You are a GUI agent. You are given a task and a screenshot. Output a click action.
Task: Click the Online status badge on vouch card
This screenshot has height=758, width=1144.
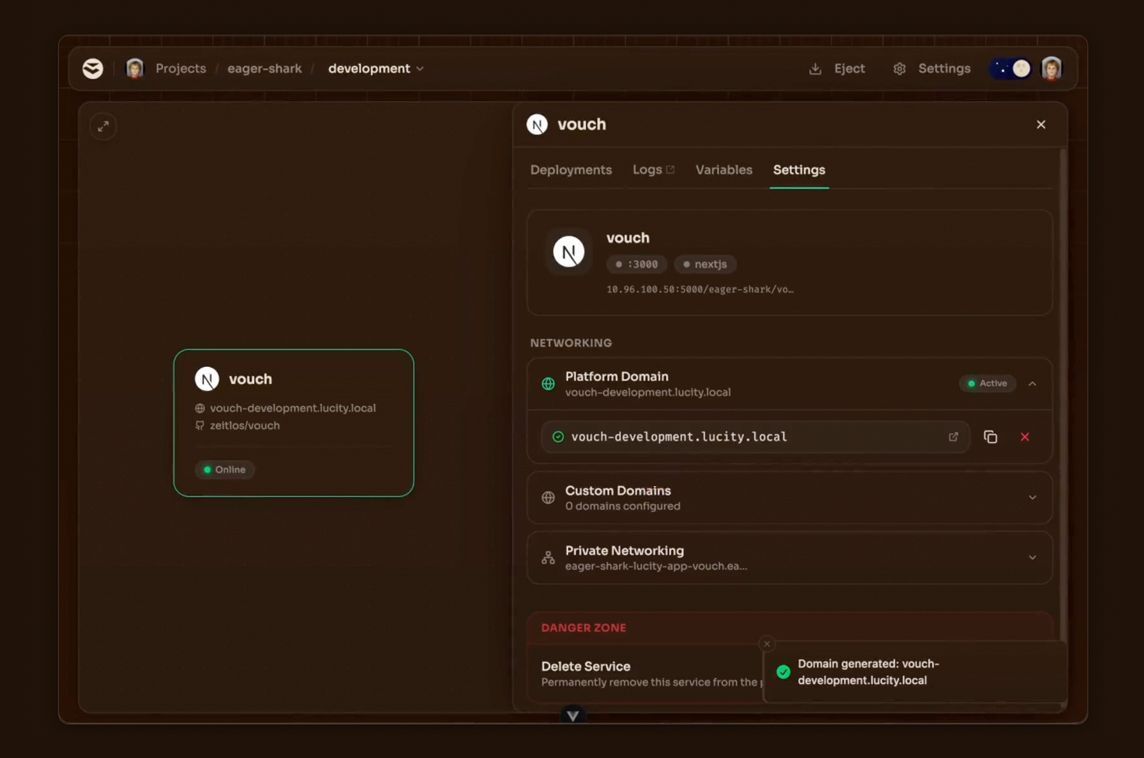pos(225,470)
